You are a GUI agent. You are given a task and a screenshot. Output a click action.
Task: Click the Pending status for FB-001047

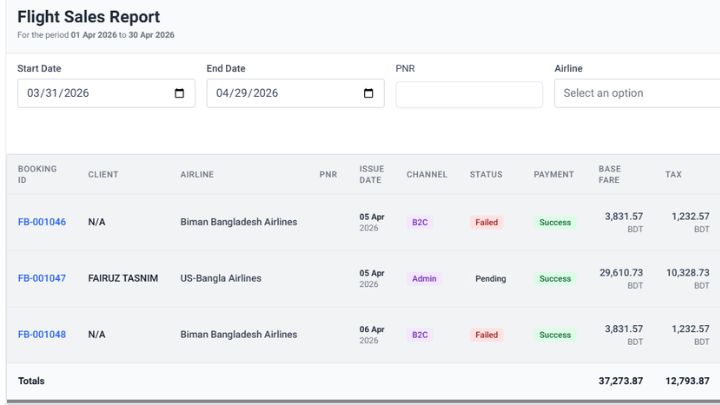point(490,279)
